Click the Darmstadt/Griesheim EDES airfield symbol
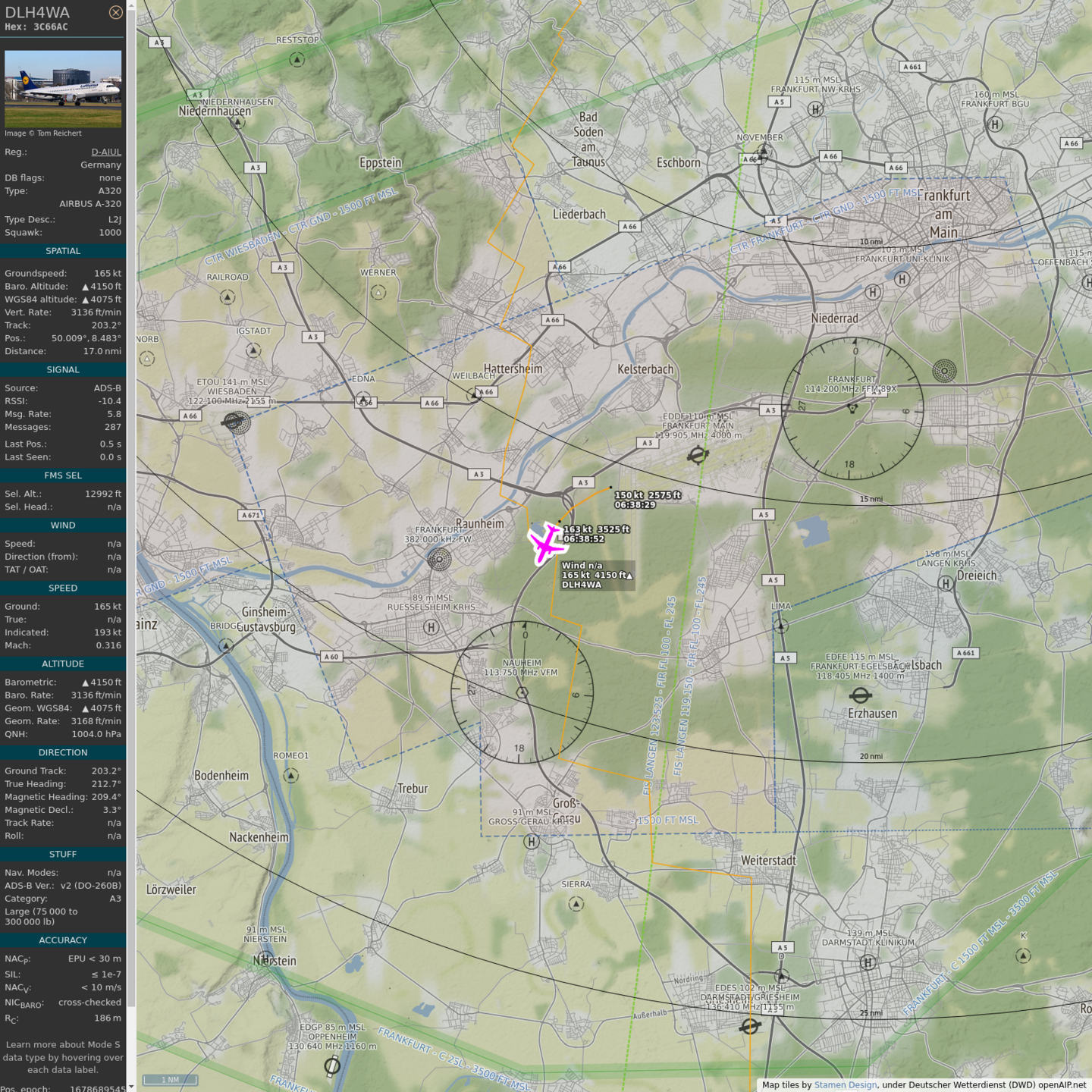 [x=750, y=1026]
